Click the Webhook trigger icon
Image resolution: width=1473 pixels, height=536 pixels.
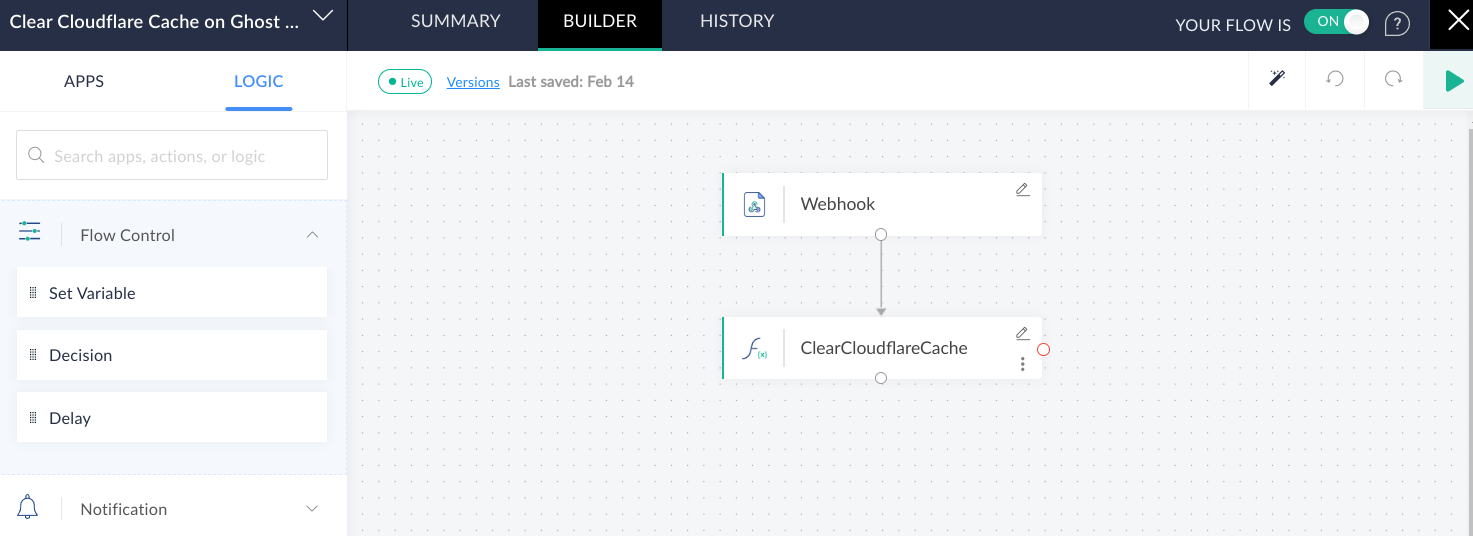point(755,205)
